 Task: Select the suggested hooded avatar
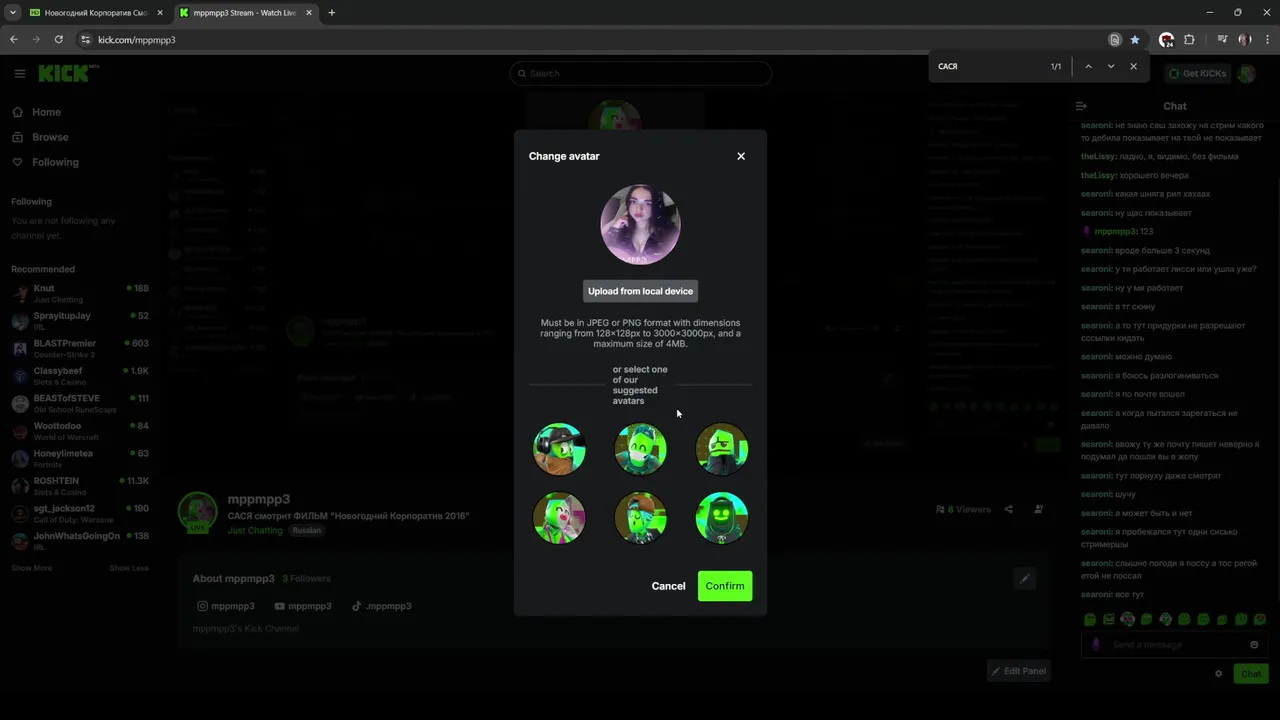(x=721, y=518)
